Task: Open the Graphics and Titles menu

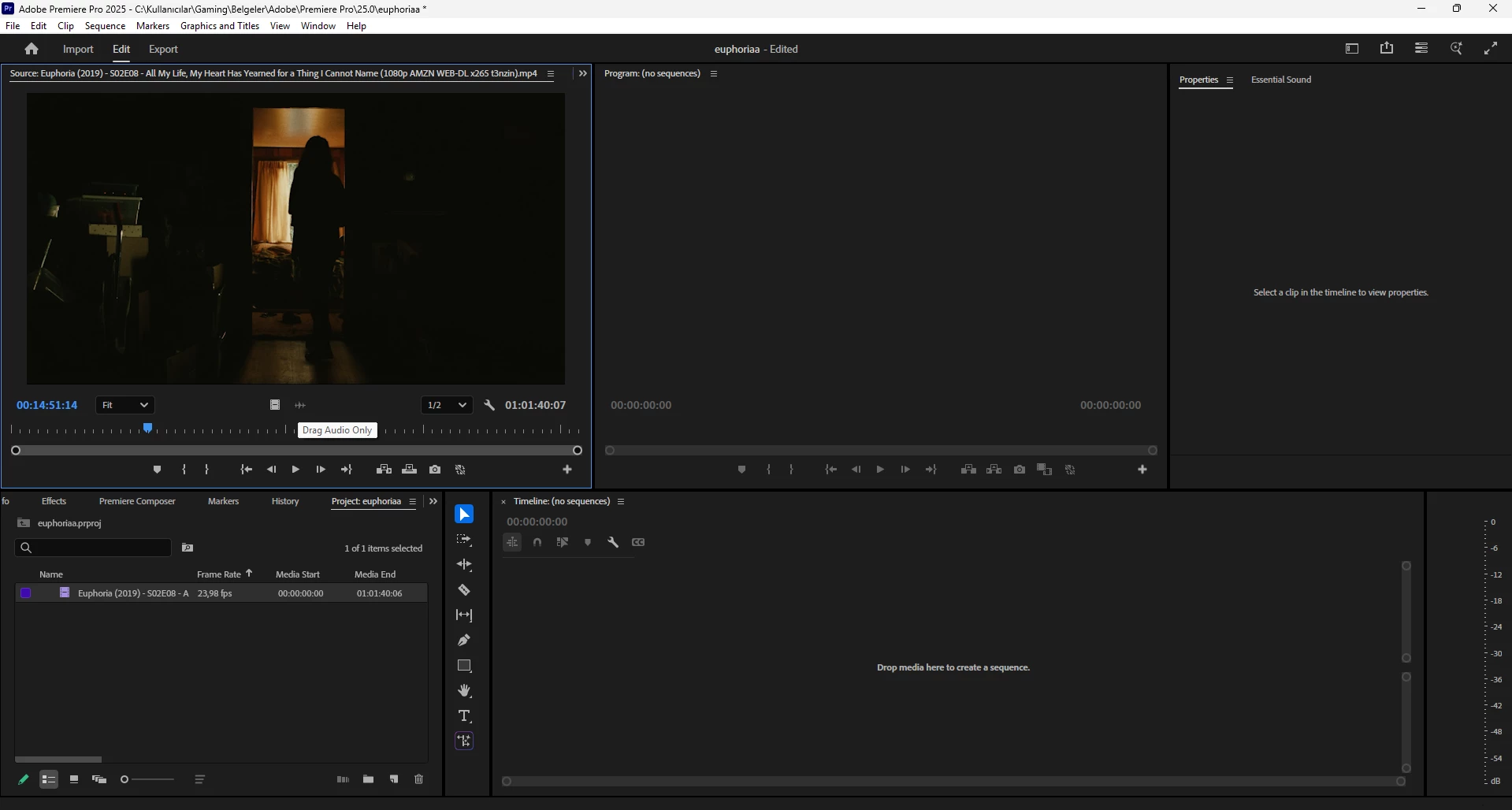Action: tap(220, 26)
